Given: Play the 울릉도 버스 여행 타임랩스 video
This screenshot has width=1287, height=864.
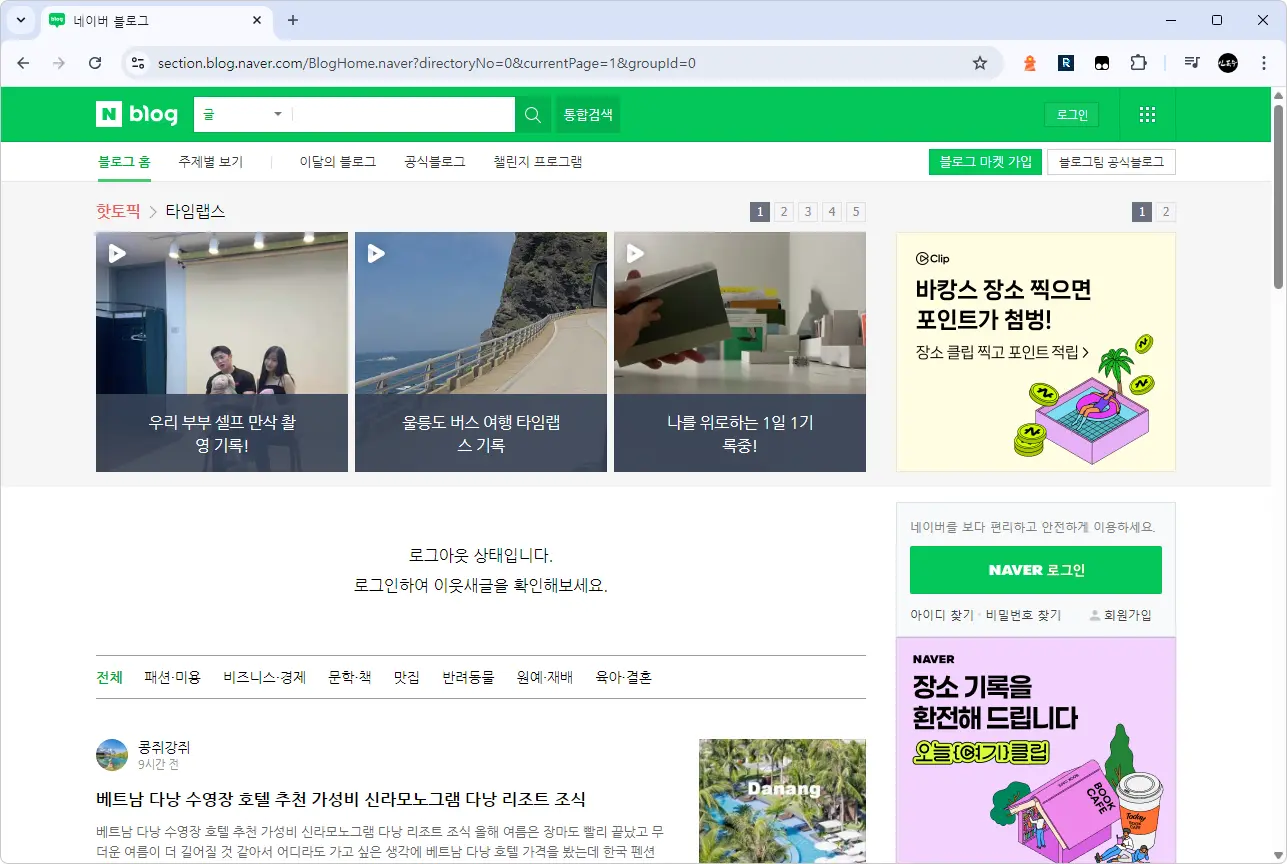Looking at the screenshot, I should pyautogui.click(x=376, y=253).
